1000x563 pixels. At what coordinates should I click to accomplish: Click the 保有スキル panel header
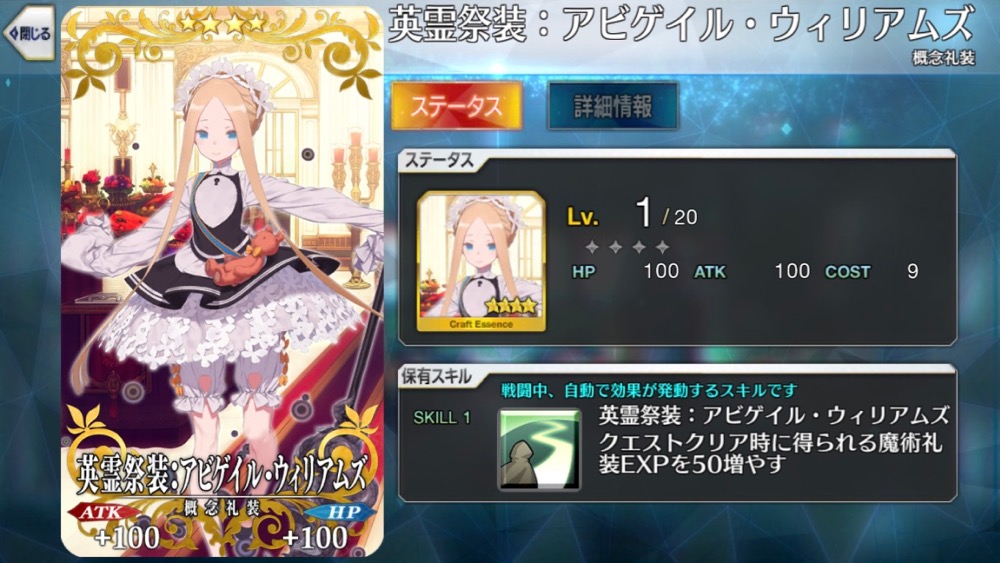436,377
